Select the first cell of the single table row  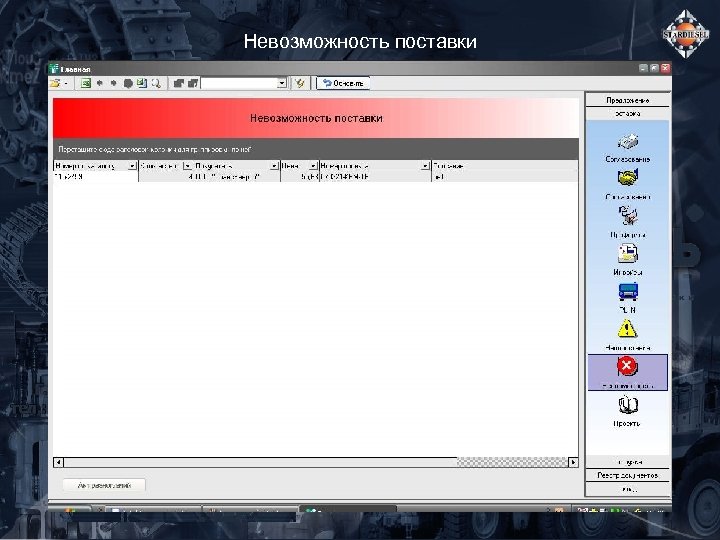96,176
